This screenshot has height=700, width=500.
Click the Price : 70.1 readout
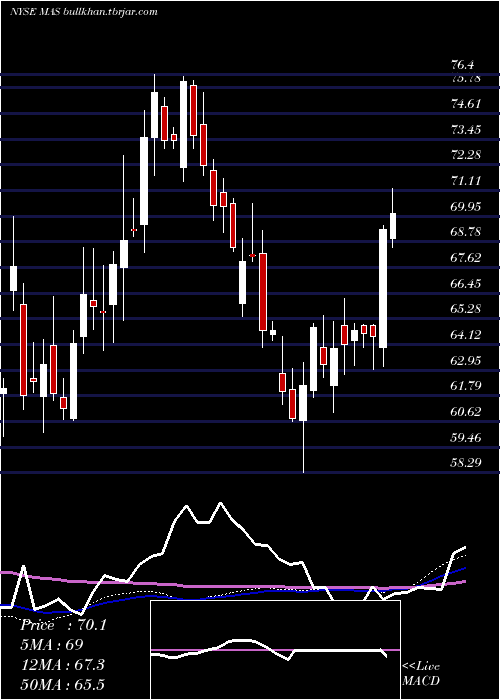point(63,625)
